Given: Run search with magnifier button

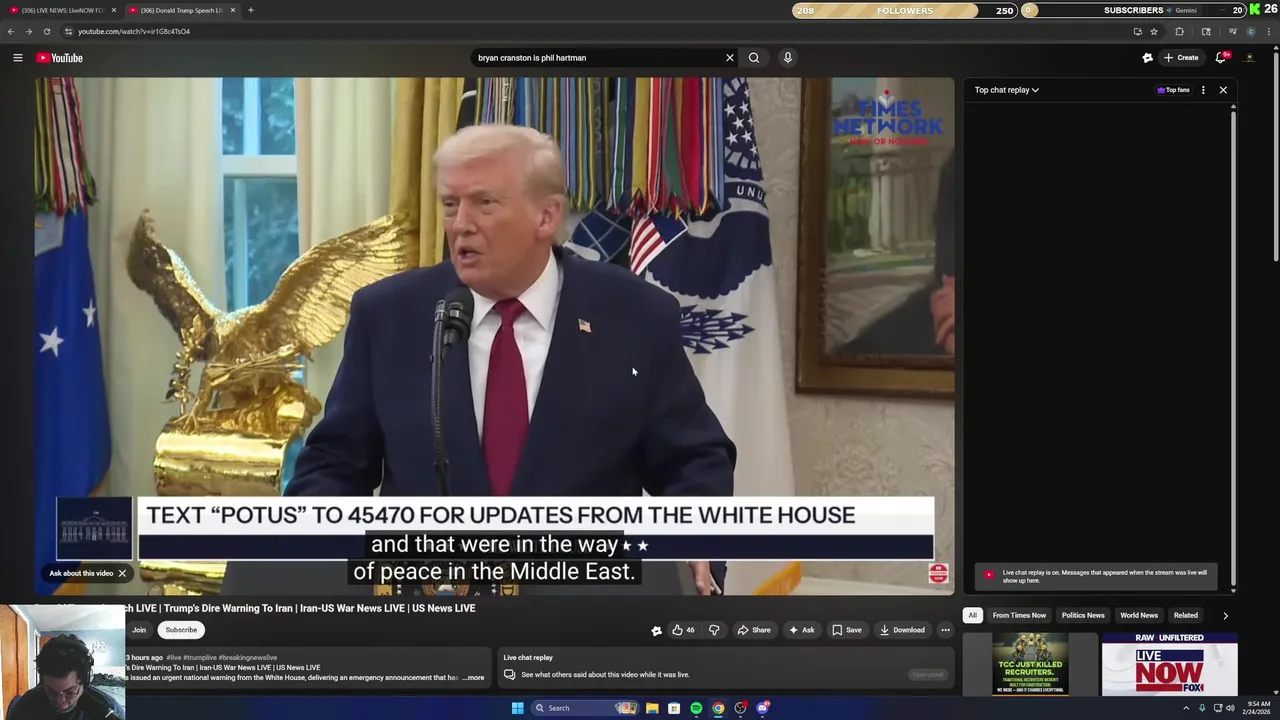Looking at the screenshot, I should (x=754, y=58).
